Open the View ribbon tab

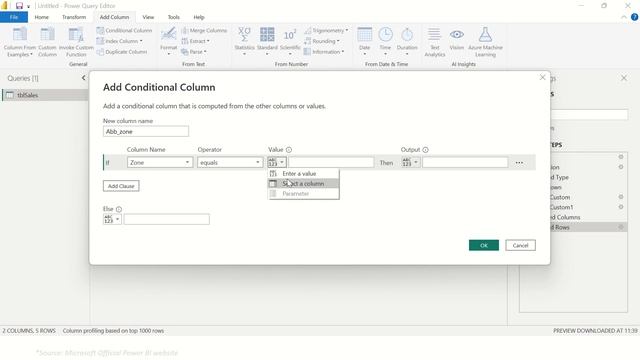point(148,17)
